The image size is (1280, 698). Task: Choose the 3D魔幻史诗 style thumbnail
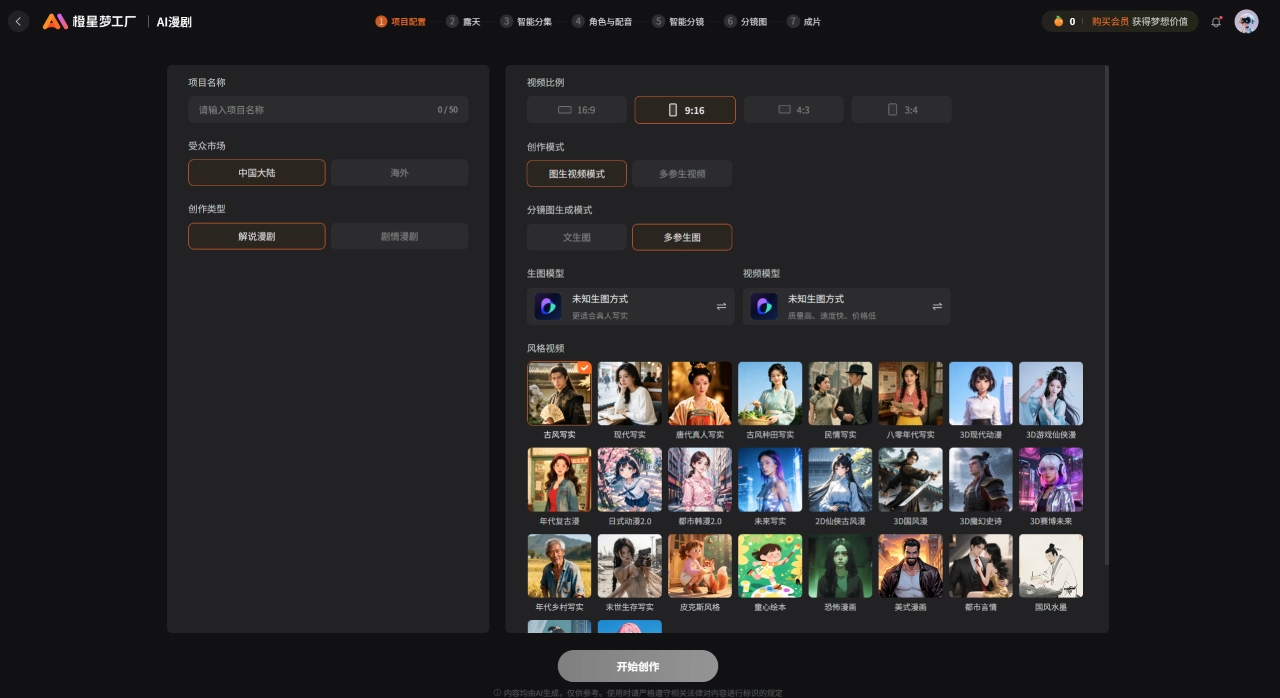pyautogui.click(x=981, y=480)
